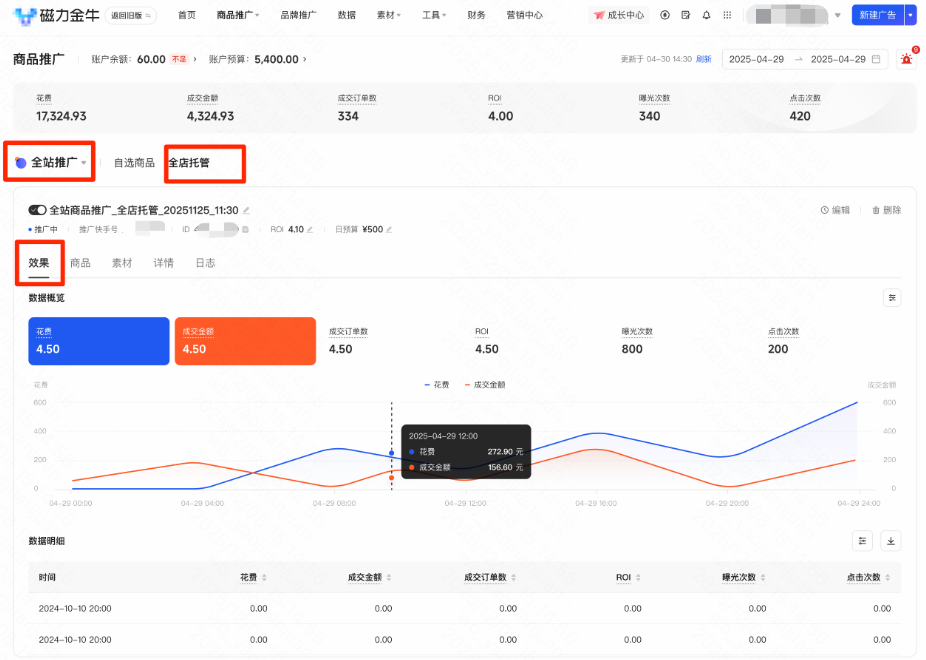Viewport: 926px width, 660px height.
Task: Click the 新建广告 button
Action: click(x=878, y=15)
